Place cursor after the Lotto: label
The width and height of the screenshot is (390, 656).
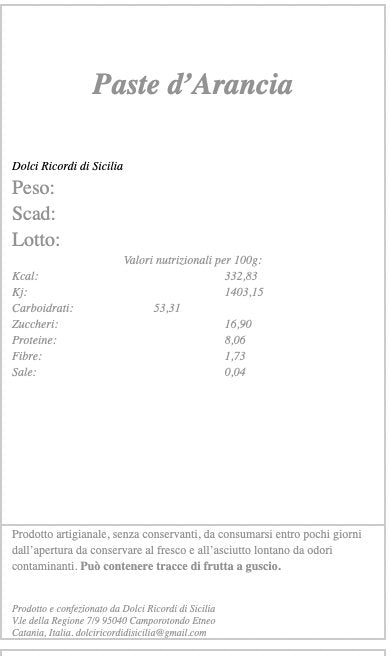62,240
